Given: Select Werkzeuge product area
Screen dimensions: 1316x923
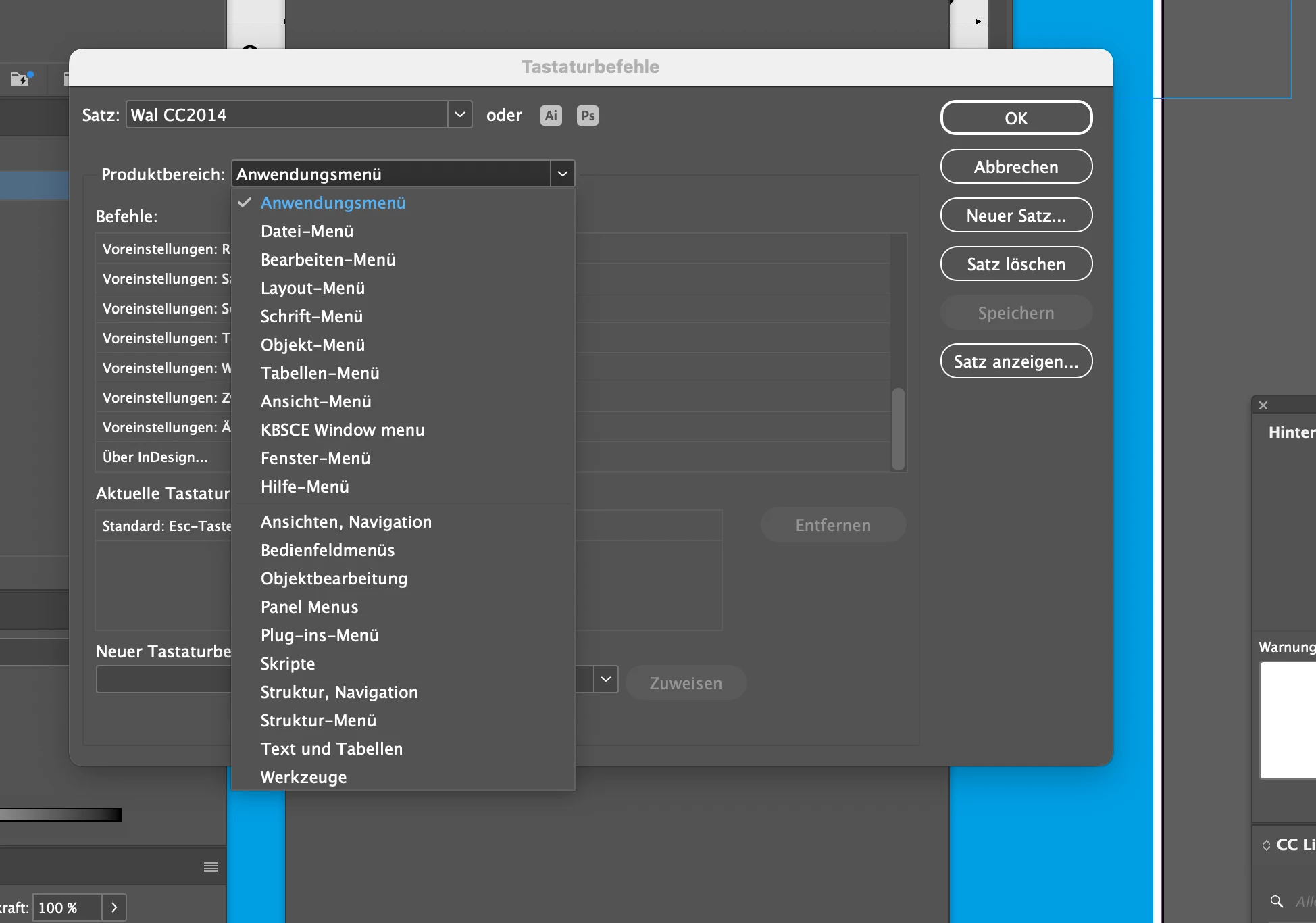Looking at the screenshot, I should 303,777.
